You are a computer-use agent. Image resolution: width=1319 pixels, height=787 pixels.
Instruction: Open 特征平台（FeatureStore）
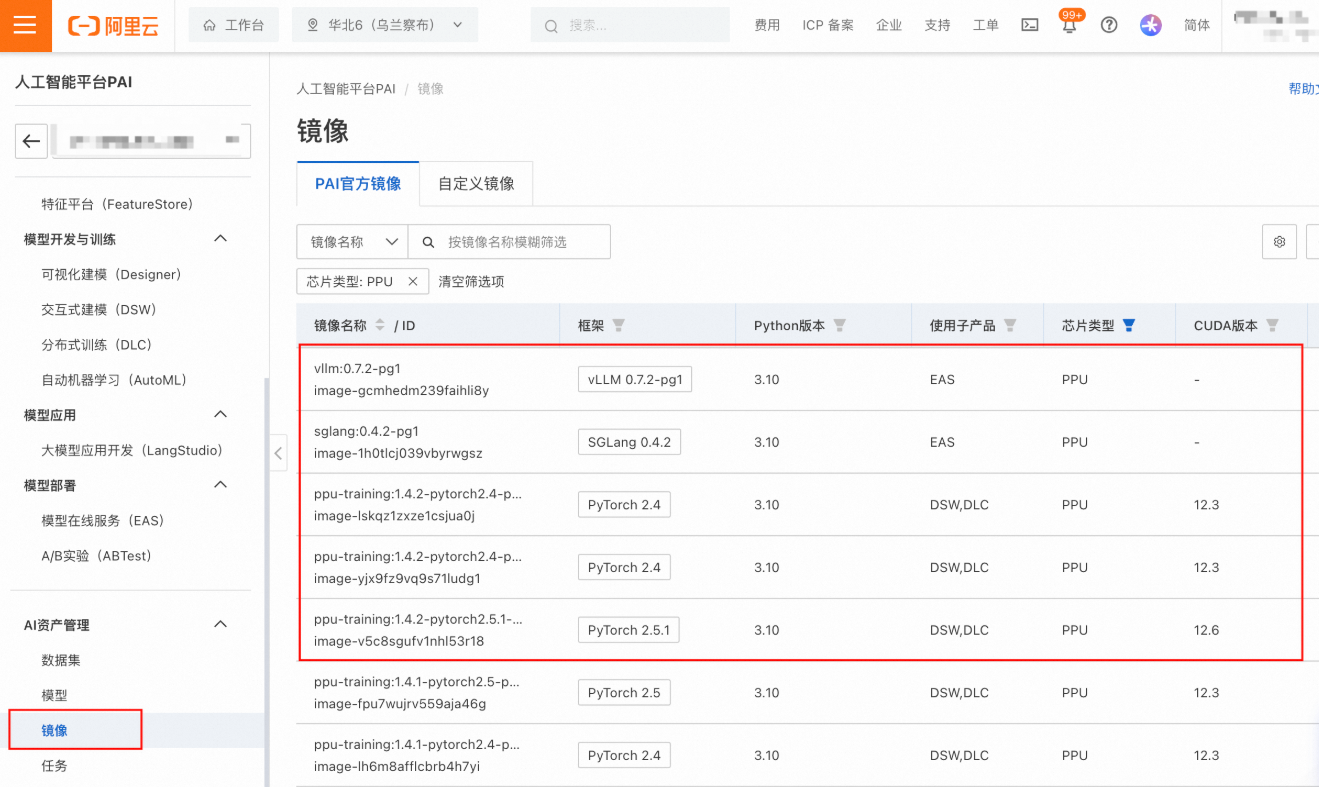point(117,204)
